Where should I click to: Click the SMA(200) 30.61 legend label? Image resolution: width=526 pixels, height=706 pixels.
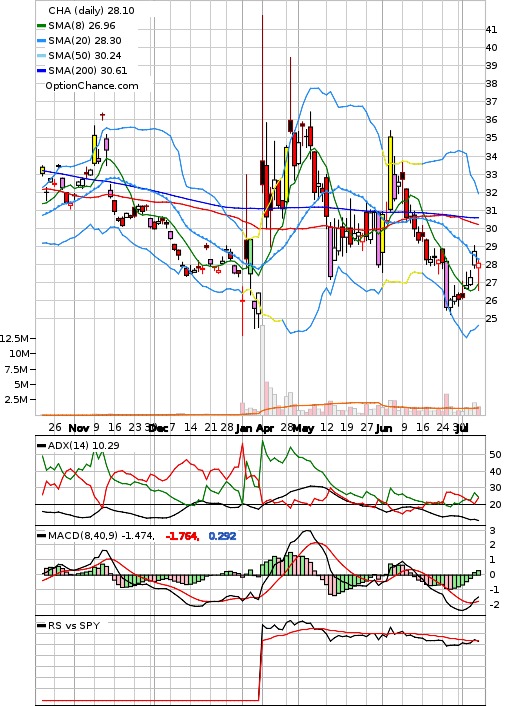coord(88,71)
